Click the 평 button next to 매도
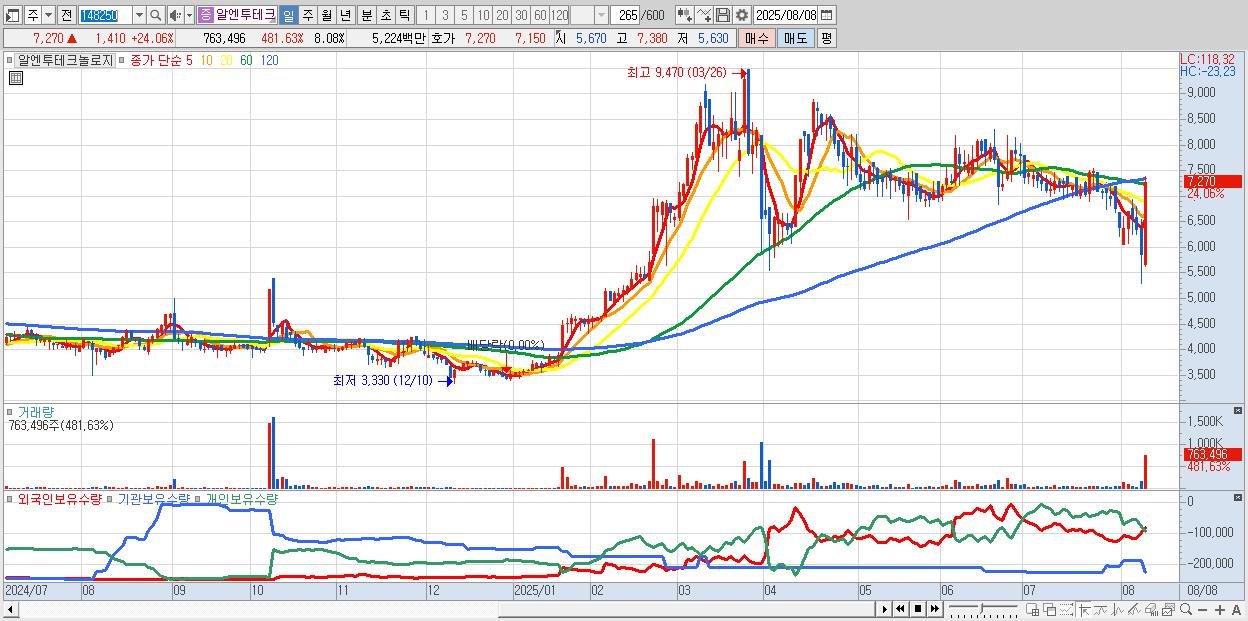The width and height of the screenshot is (1248, 621). pyautogui.click(x=826, y=38)
